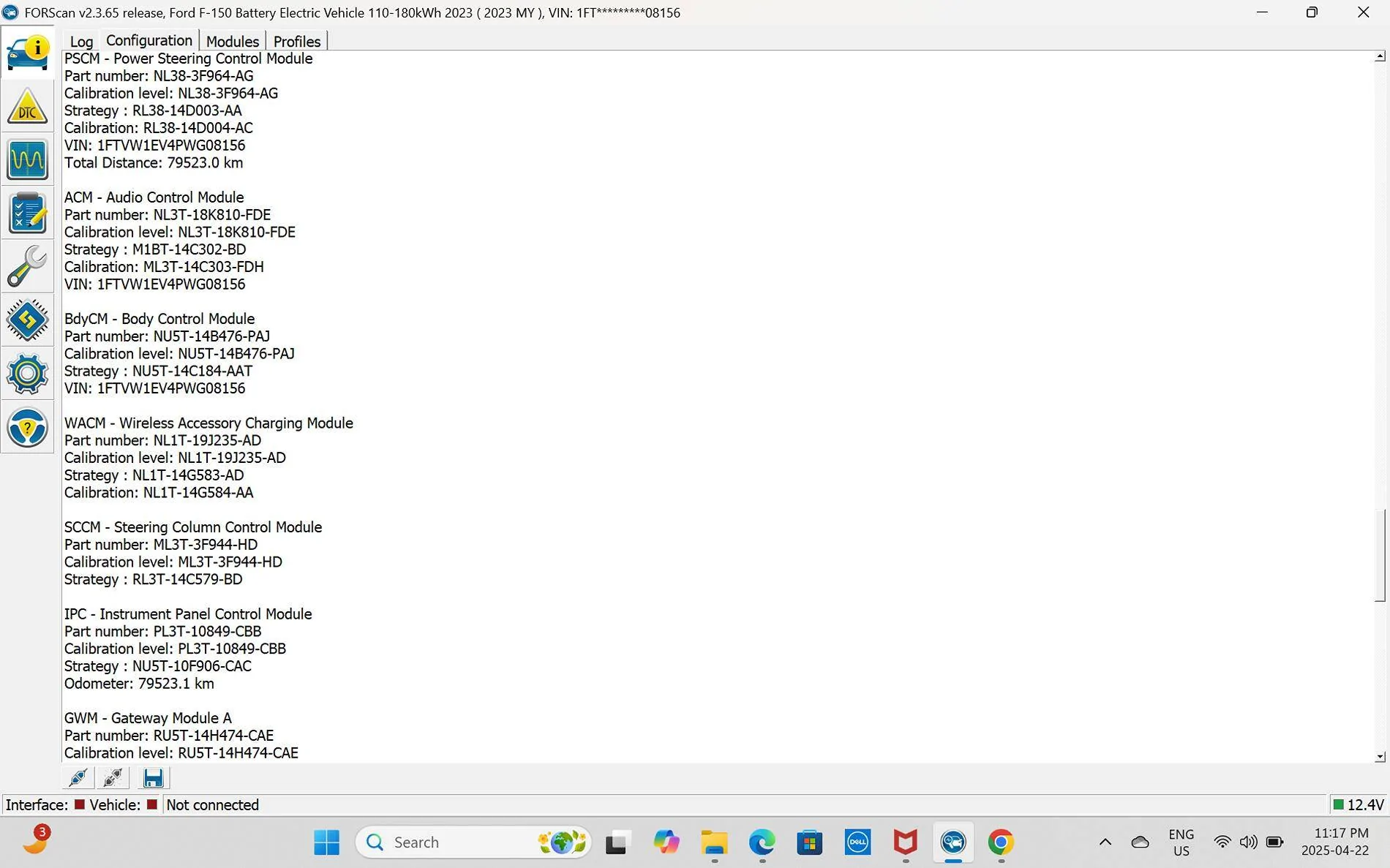1390x868 pixels.
Task: Open the gear settings section
Action: 28,374
